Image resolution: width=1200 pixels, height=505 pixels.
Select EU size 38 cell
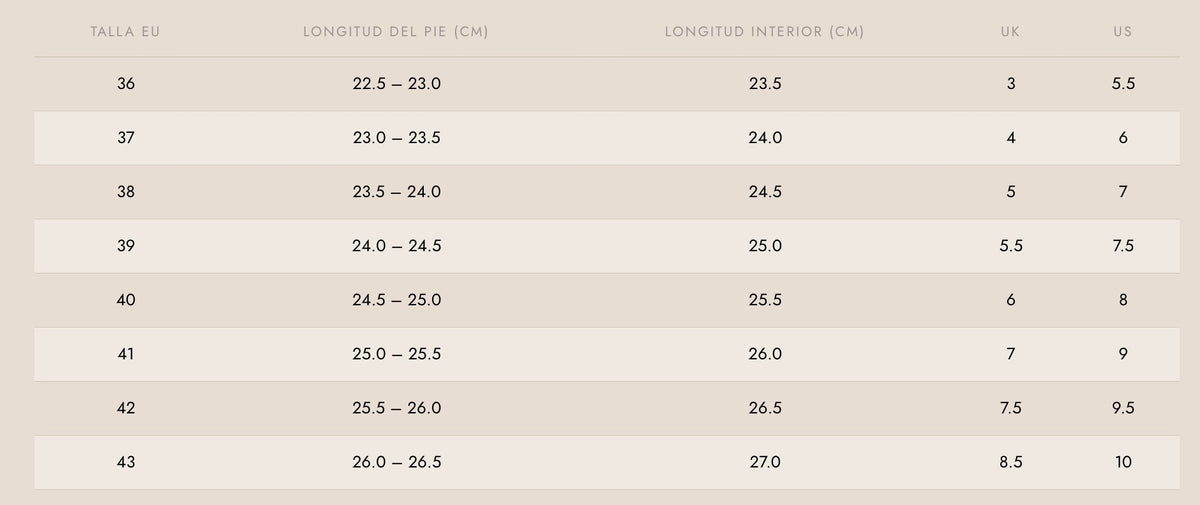click(x=125, y=192)
